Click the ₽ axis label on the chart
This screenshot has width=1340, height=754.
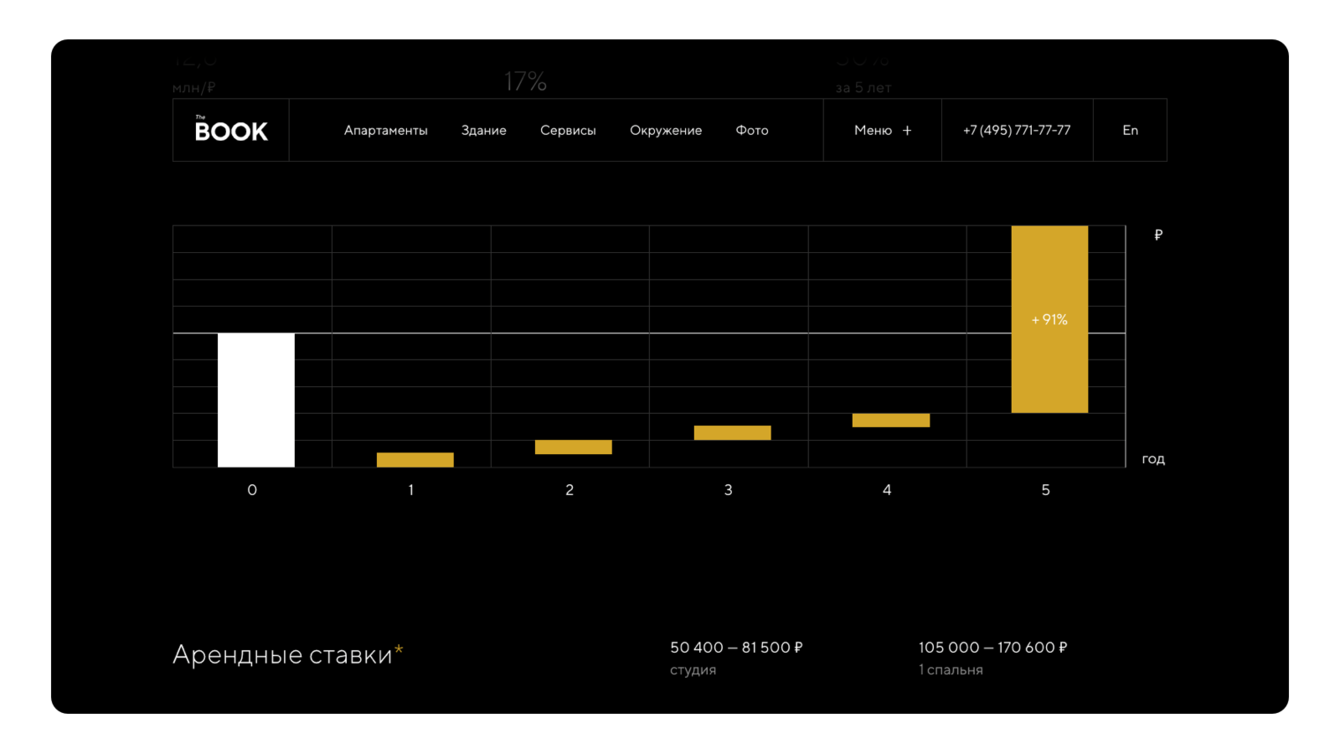[1158, 235]
